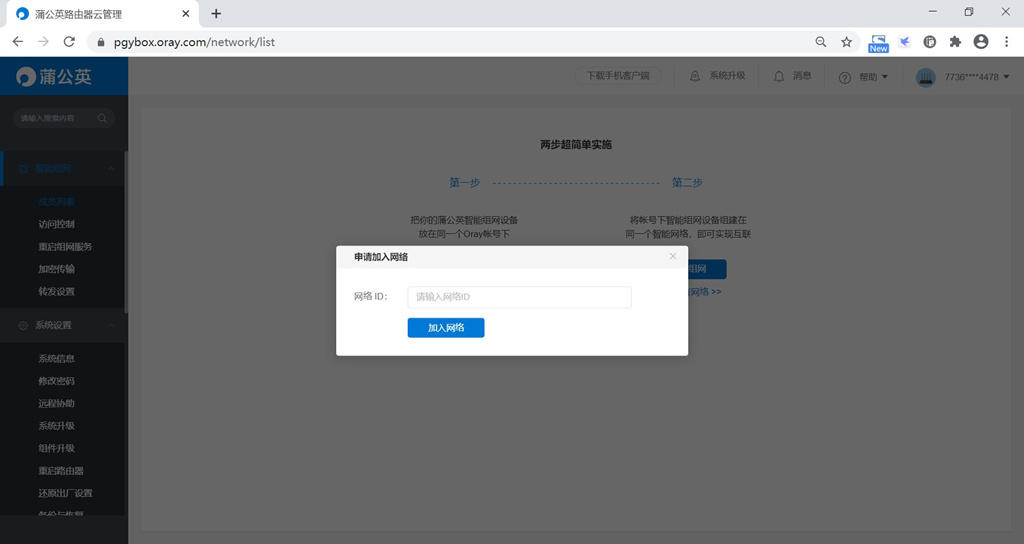Open 还原出厂设置 in sidebar
Viewport: 1024px width, 544px height.
click(x=65, y=493)
